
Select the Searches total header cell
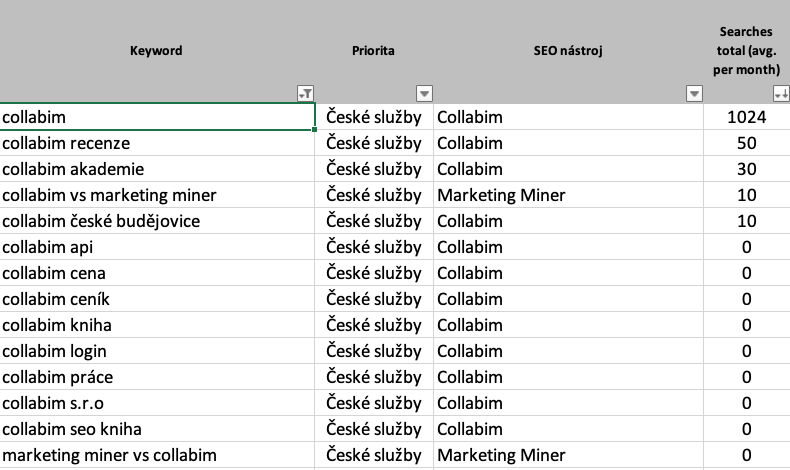click(747, 51)
